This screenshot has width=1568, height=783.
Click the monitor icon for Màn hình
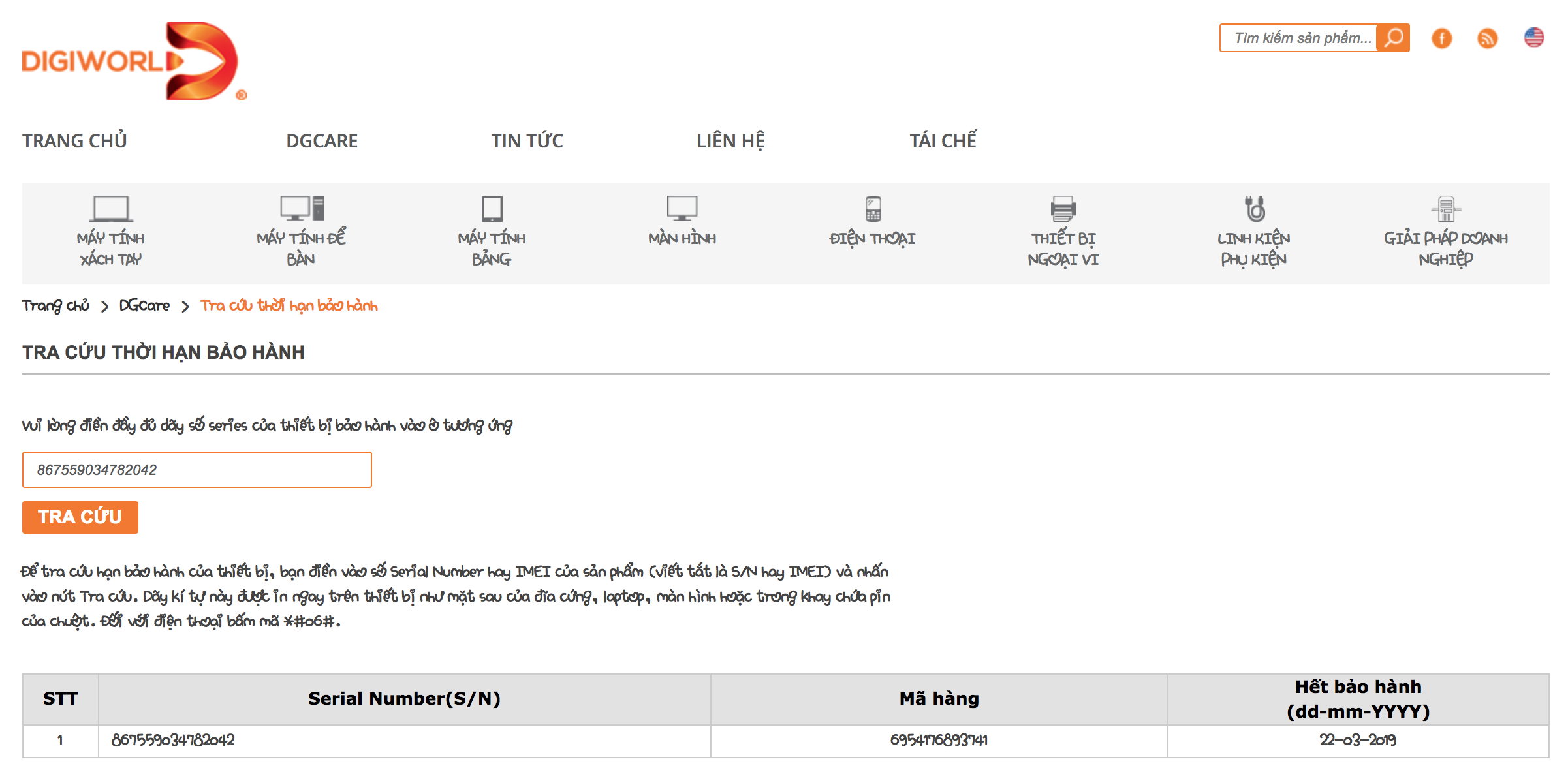click(682, 209)
